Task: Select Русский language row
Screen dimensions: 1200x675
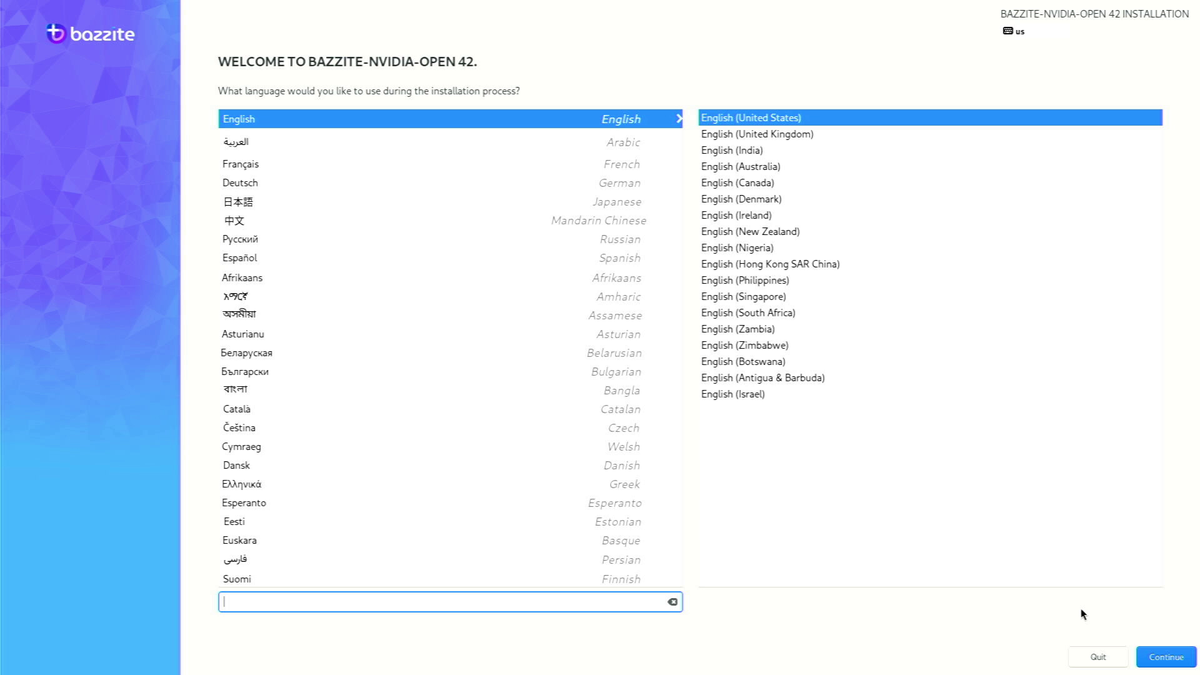Action: [x=450, y=239]
